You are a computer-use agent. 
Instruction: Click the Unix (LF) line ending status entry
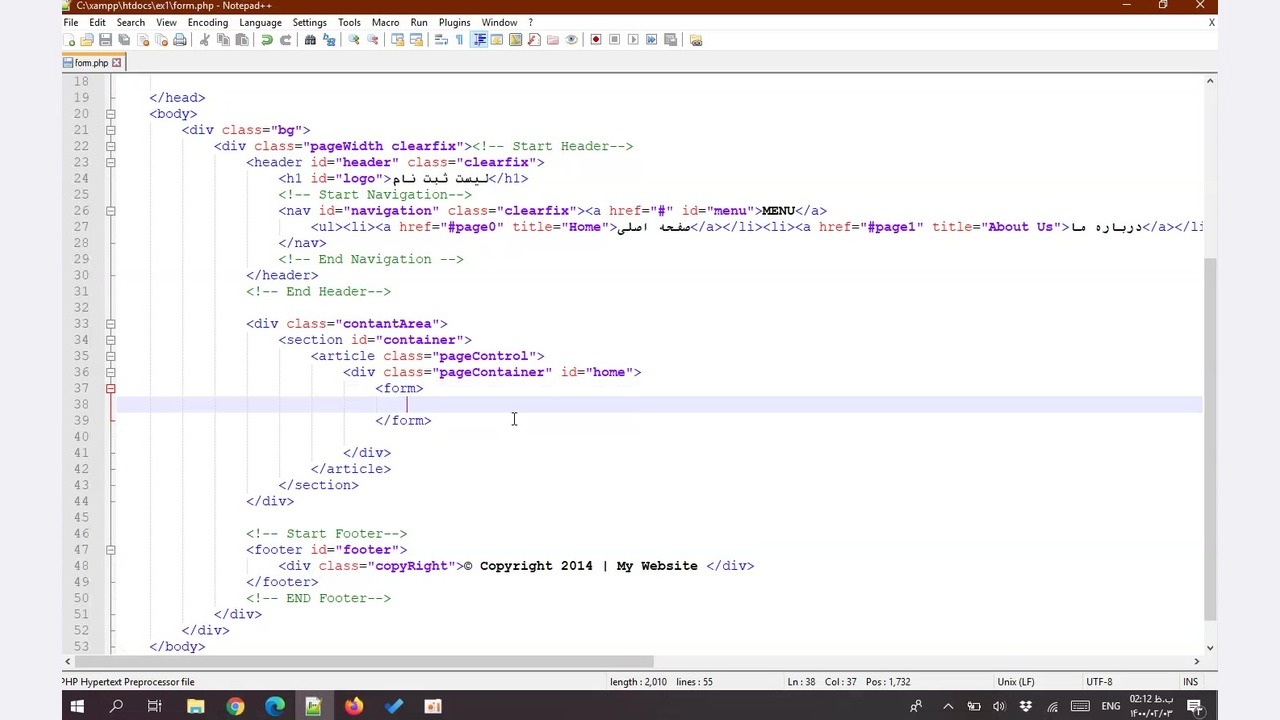1015,682
